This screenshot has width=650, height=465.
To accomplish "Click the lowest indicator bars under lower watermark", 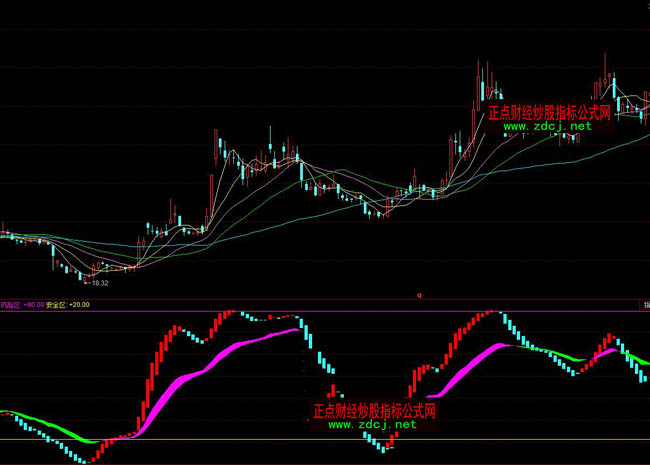I will tap(380, 446).
